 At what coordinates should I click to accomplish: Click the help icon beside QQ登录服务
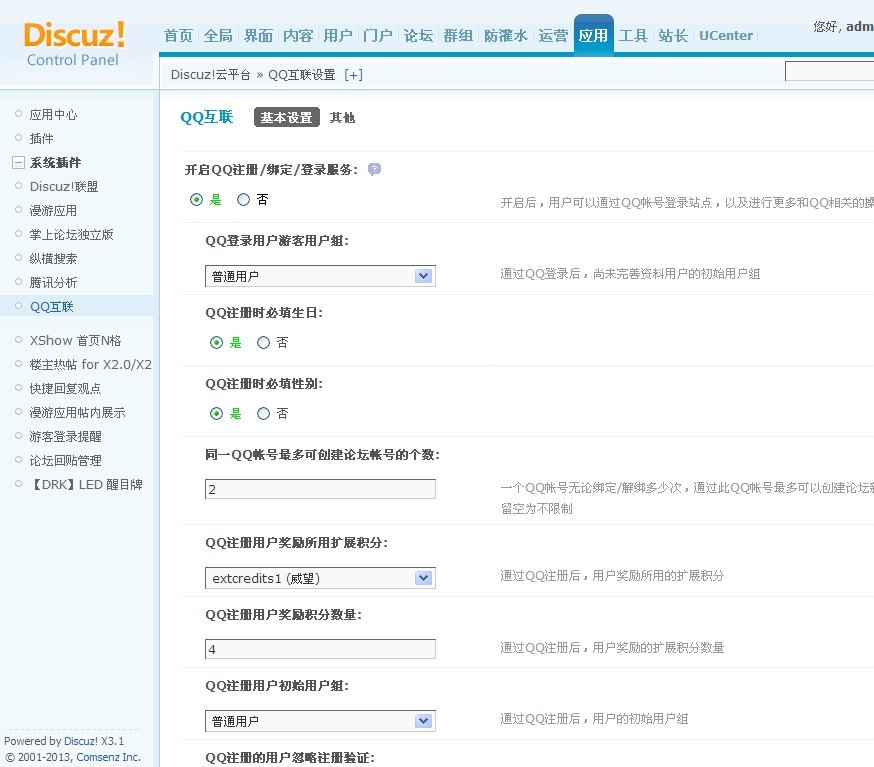(x=375, y=169)
